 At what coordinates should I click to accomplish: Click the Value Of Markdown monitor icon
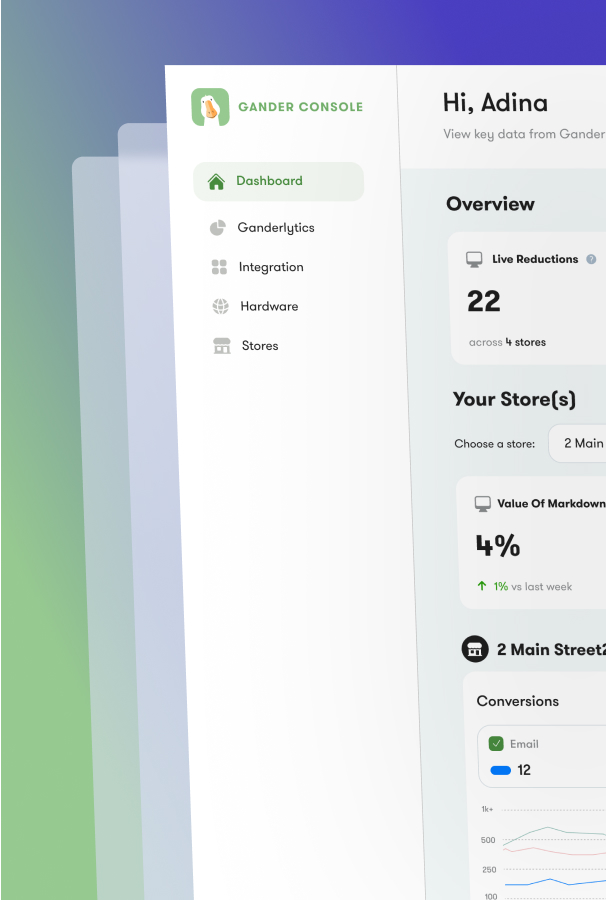click(483, 504)
